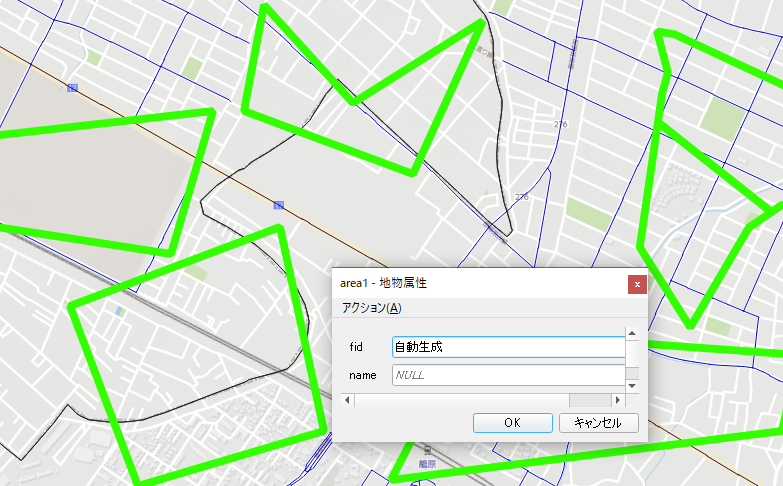This screenshot has height=486, width=783.
Task: Click the large gray area on left
Action: click(90, 170)
